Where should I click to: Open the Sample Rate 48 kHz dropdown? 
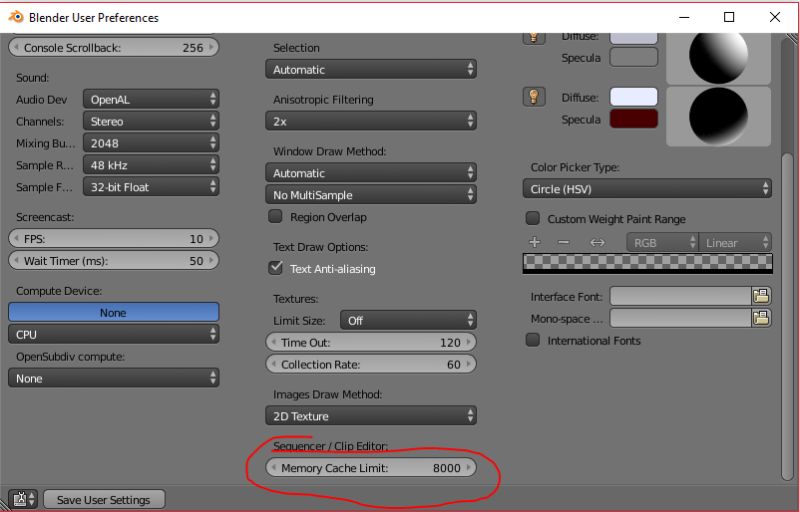point(151,165)
